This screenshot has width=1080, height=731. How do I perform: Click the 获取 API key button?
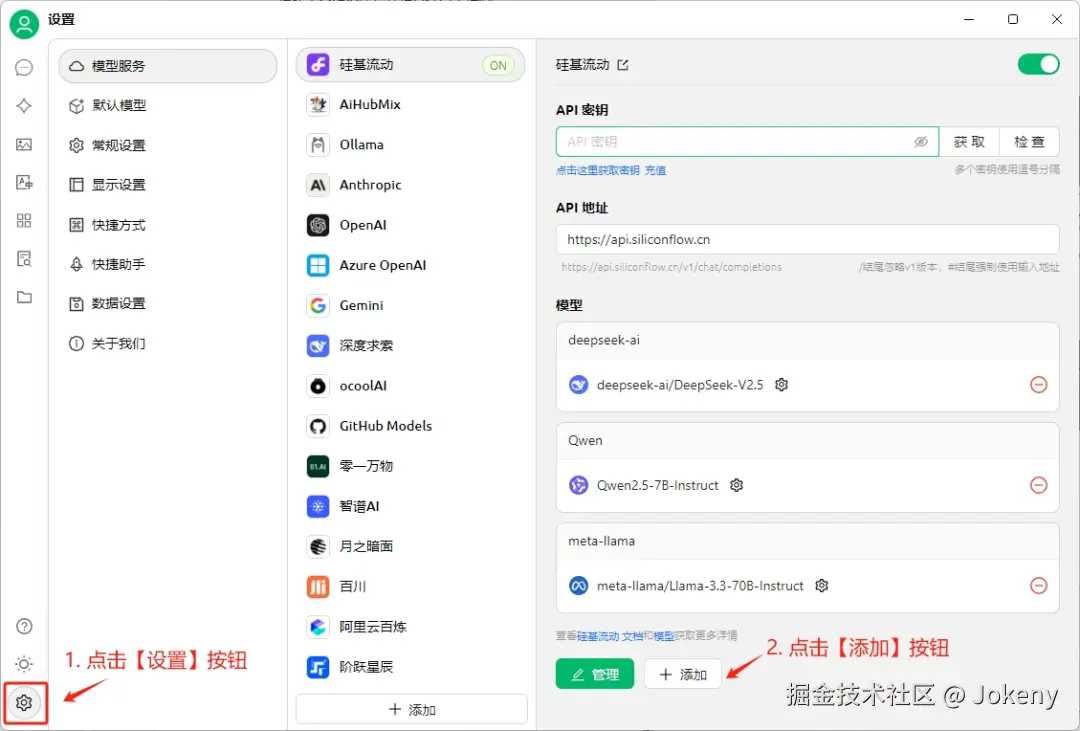pos(969,142)
